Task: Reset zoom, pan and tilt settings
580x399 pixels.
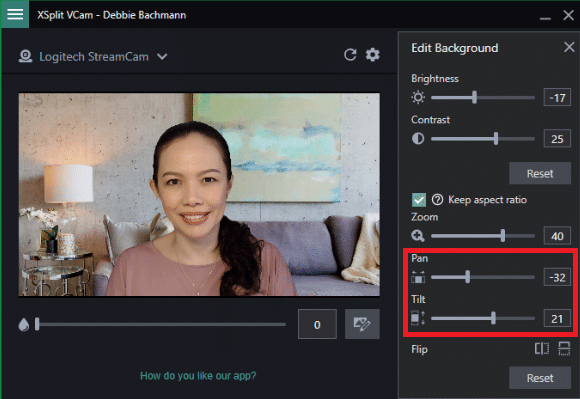Action: pos(540,378)
